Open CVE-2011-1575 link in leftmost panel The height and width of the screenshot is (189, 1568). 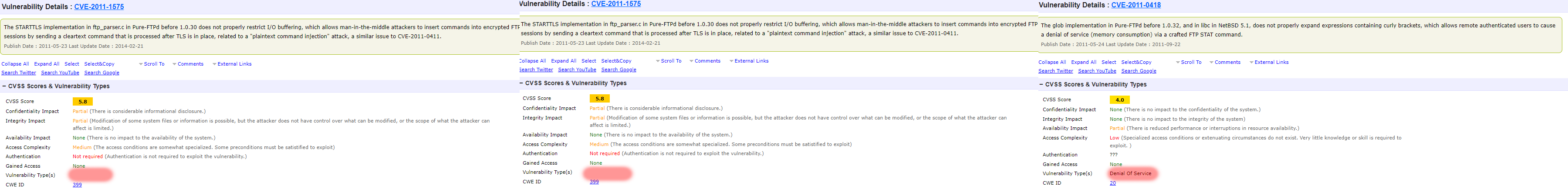click(98, 7)
